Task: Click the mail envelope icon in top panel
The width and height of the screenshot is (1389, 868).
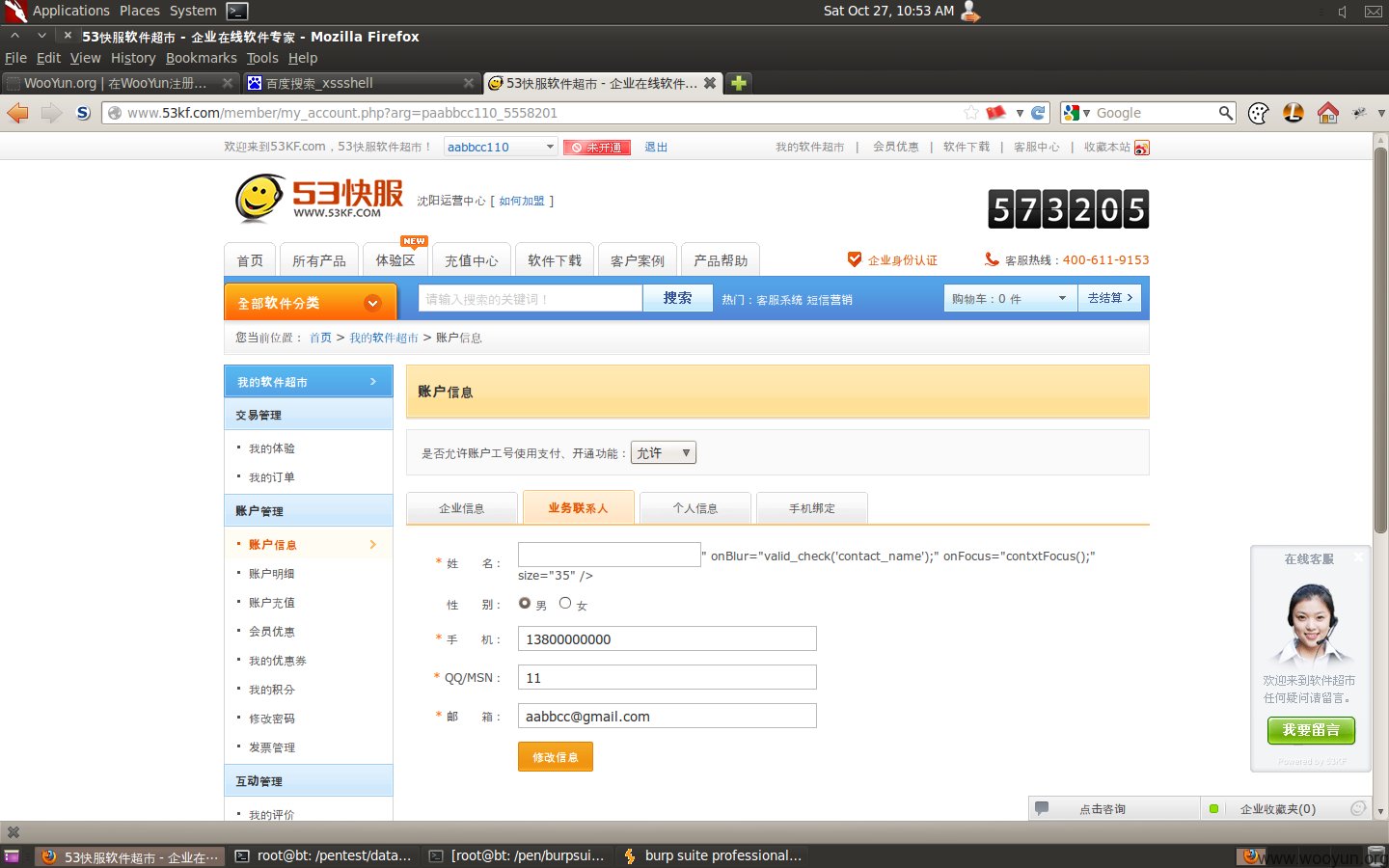Action: pyautogui.click(x=1374, y=12)
